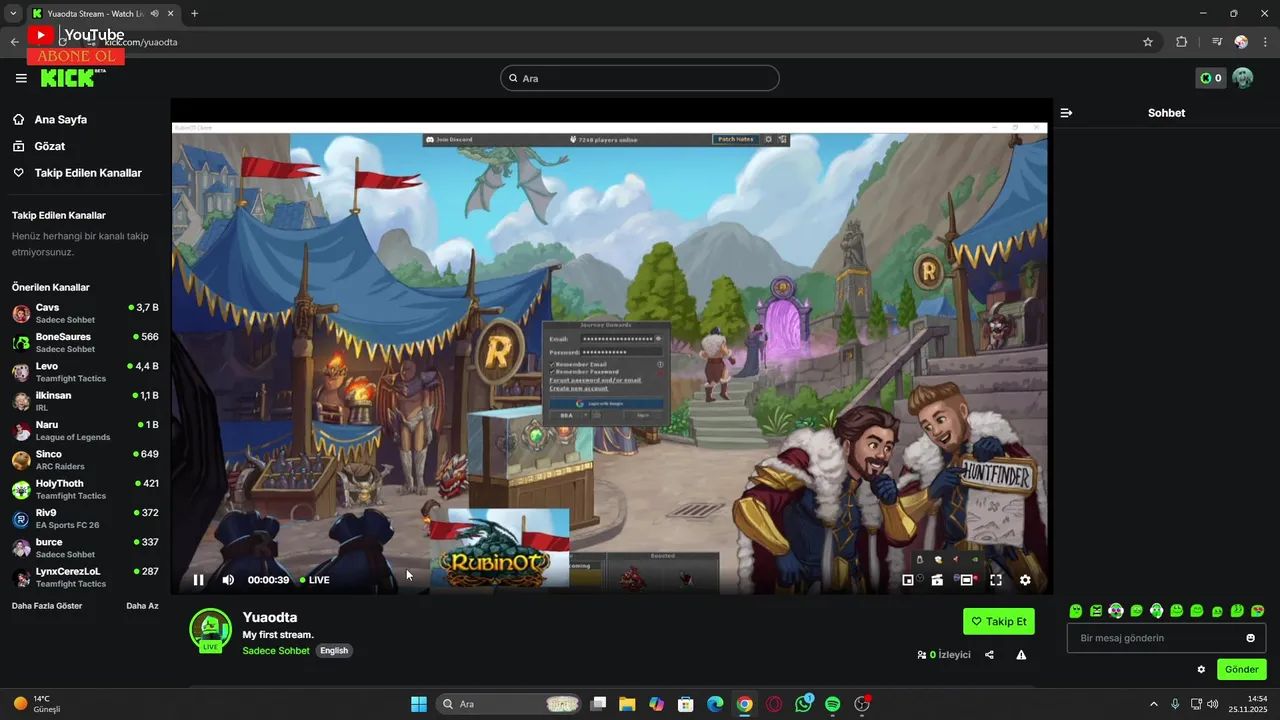Open WhatsApp from the taskbar
Image resolution: width=1280 pixels, height=720 pixels.
[804, 704]
